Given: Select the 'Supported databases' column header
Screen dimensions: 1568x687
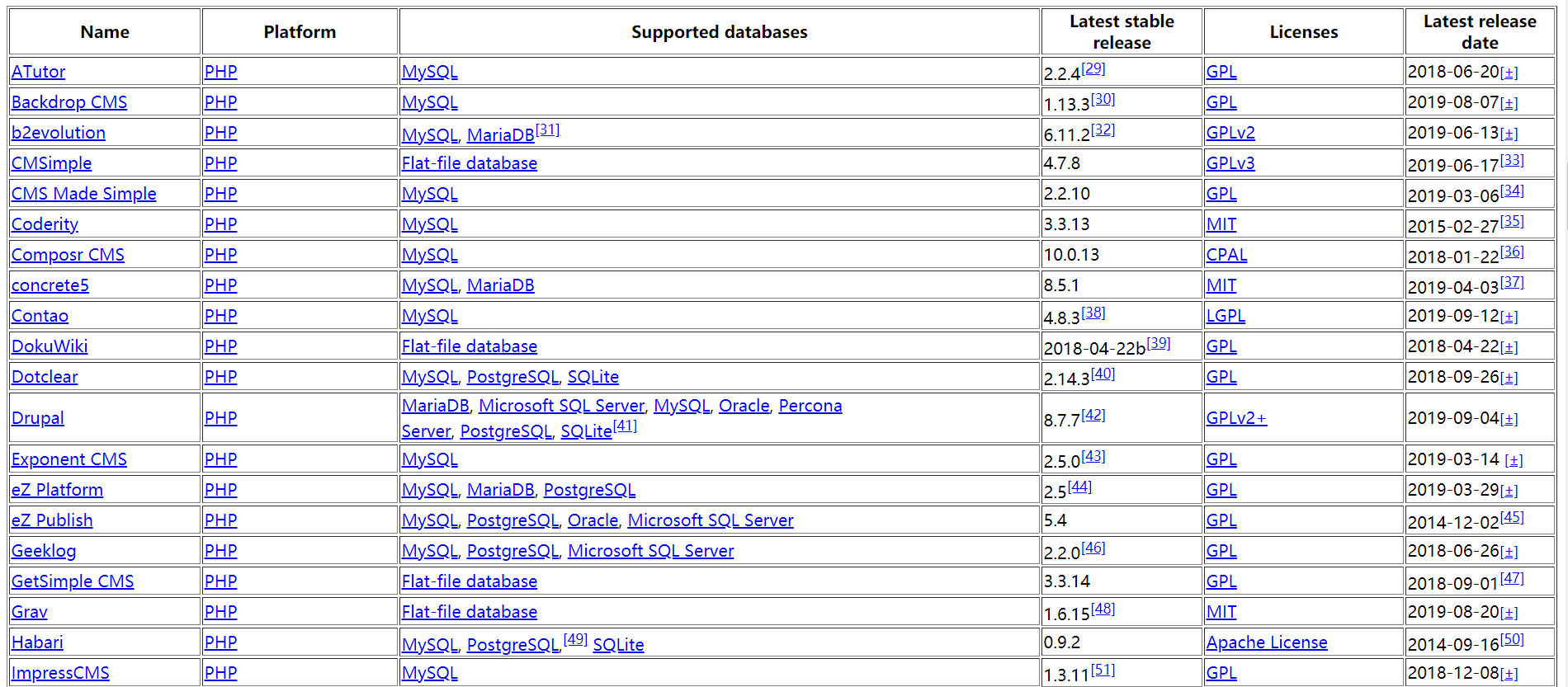Looking at the screenshot, I should pyautogui.click(x=719, y=32).
